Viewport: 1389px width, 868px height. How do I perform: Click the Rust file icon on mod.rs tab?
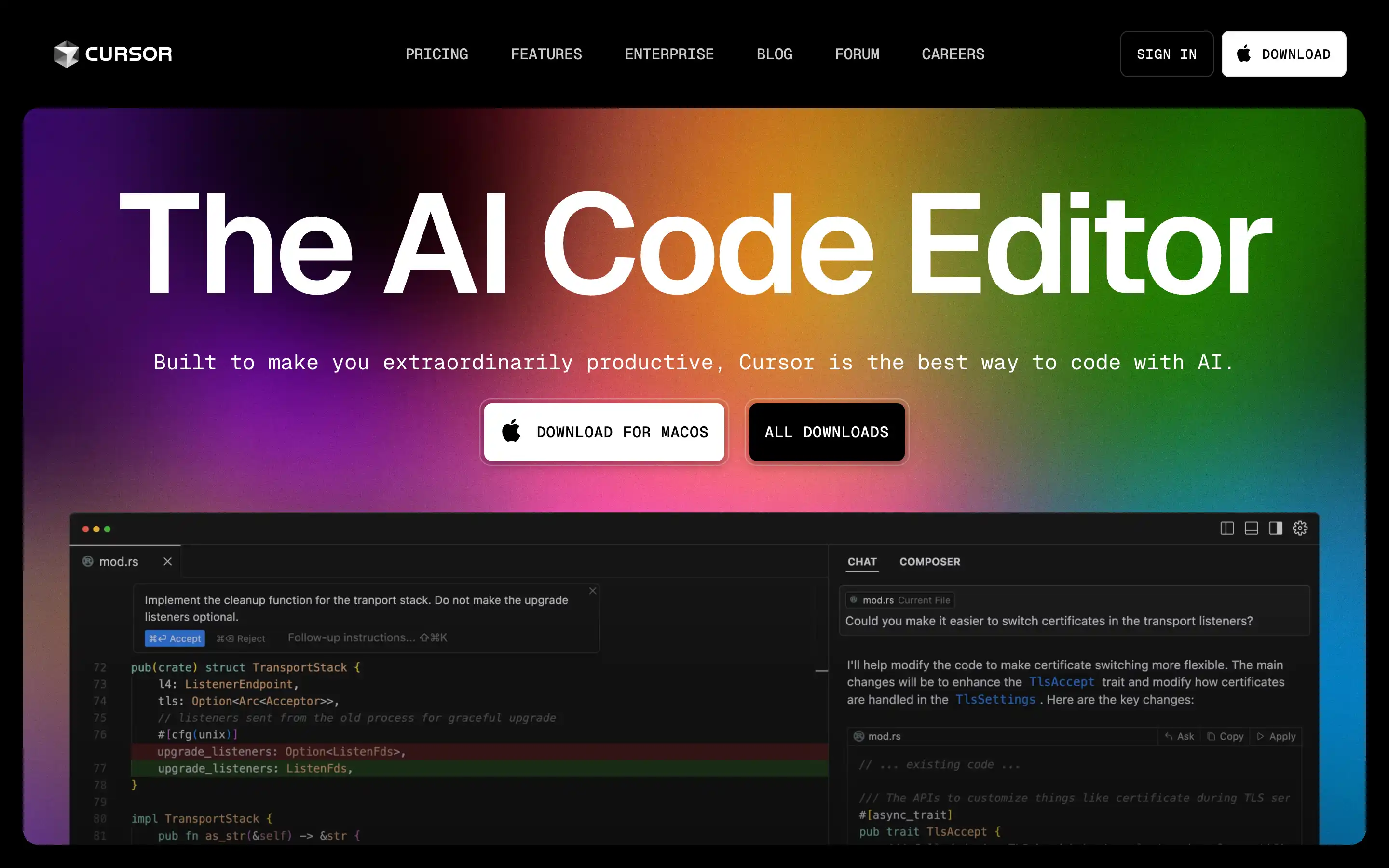(88, 561)
